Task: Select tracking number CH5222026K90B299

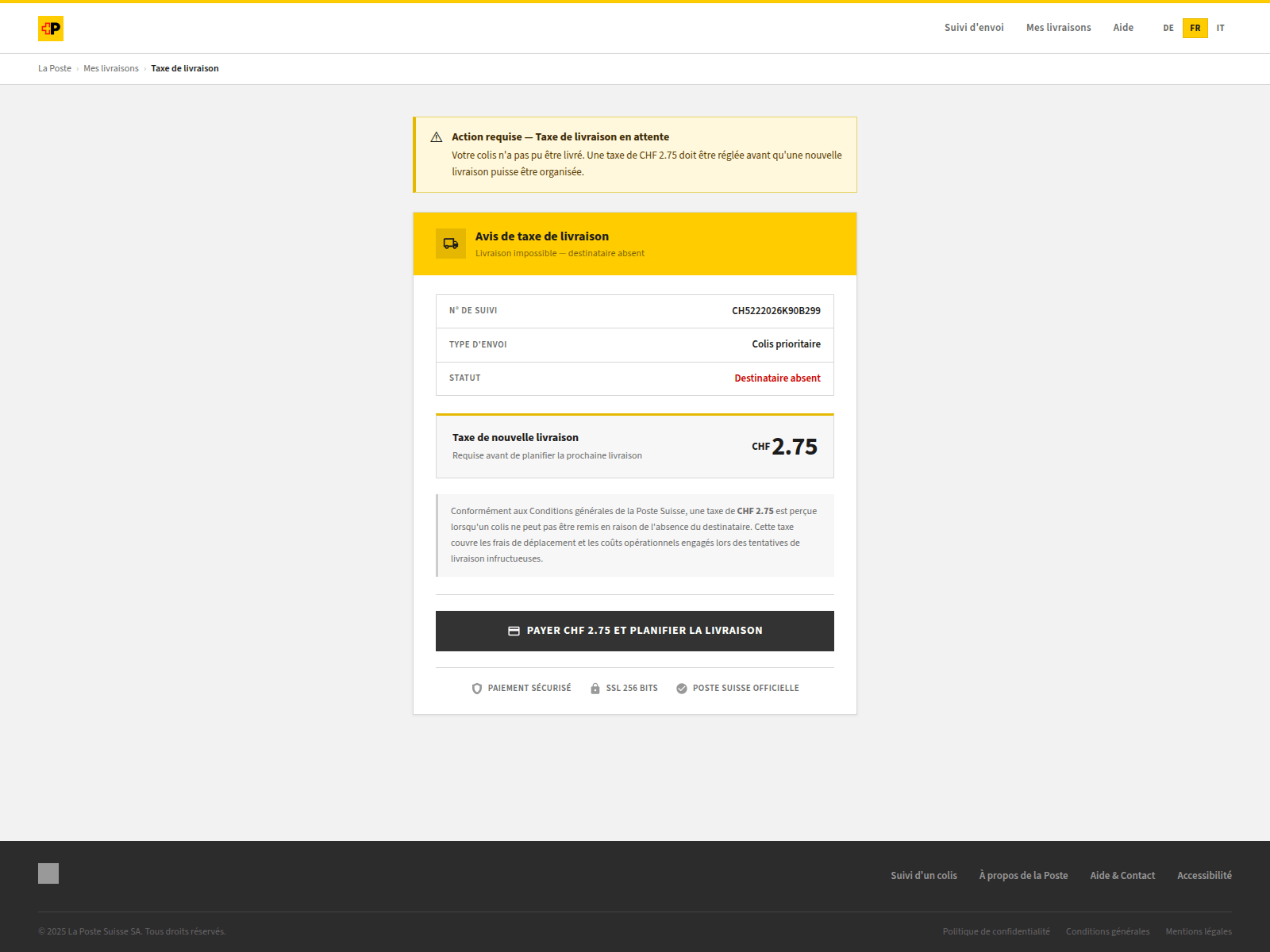Action: click(776, 311)
